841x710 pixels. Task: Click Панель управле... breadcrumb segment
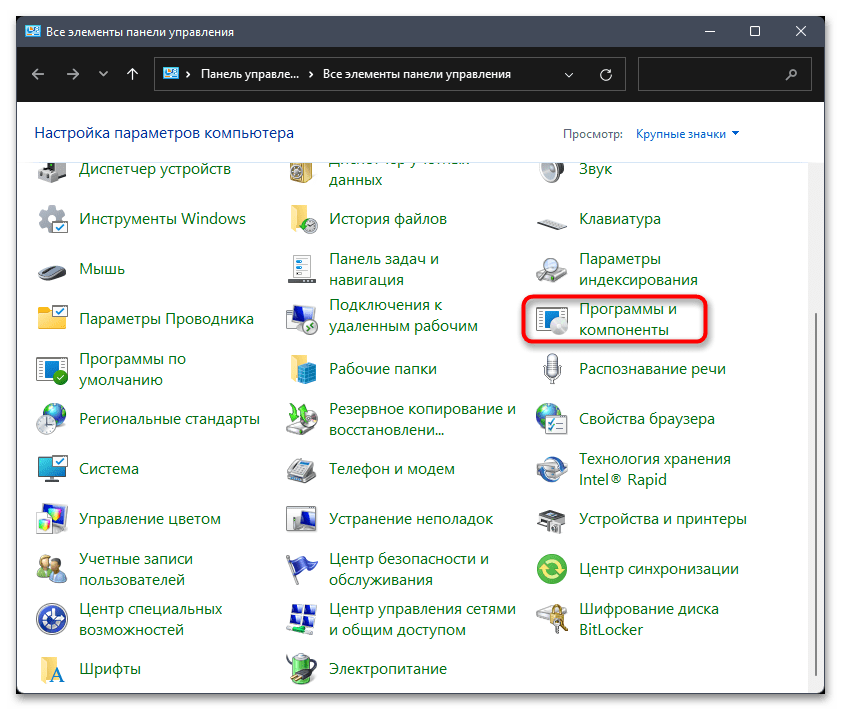coord(250,74)
